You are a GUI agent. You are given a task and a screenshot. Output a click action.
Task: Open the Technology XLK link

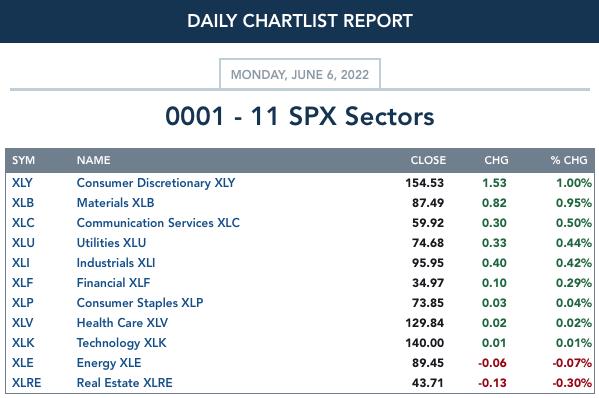coord(121,343)
